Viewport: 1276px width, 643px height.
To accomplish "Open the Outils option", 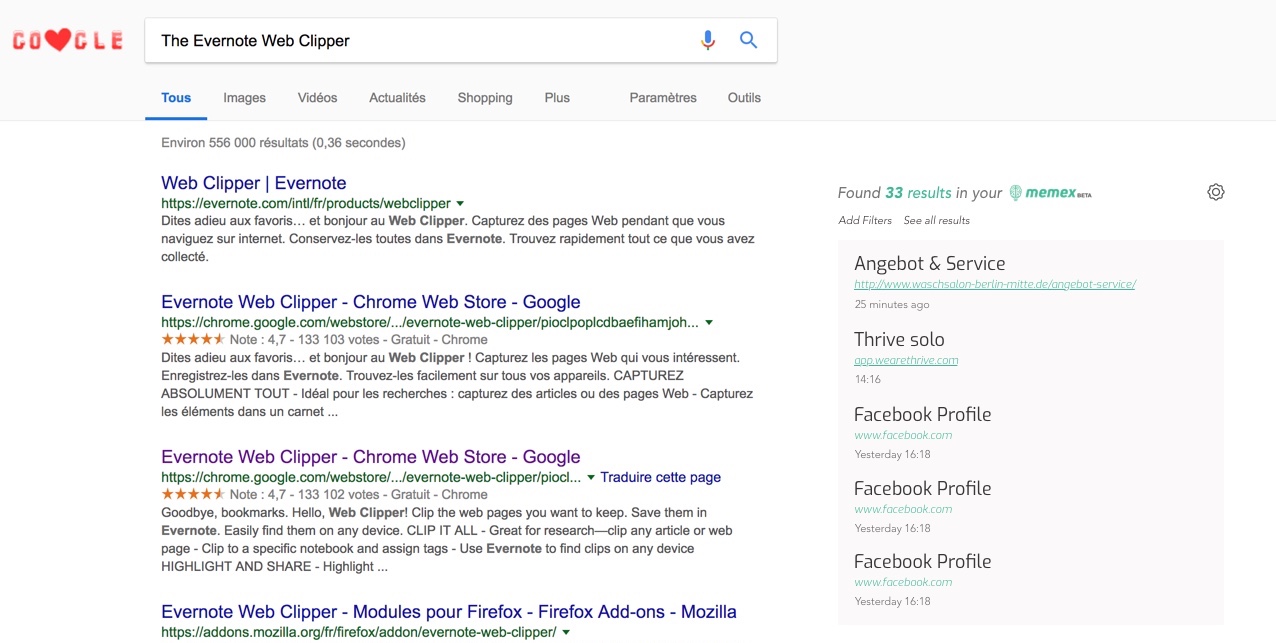I will [744, 98].
